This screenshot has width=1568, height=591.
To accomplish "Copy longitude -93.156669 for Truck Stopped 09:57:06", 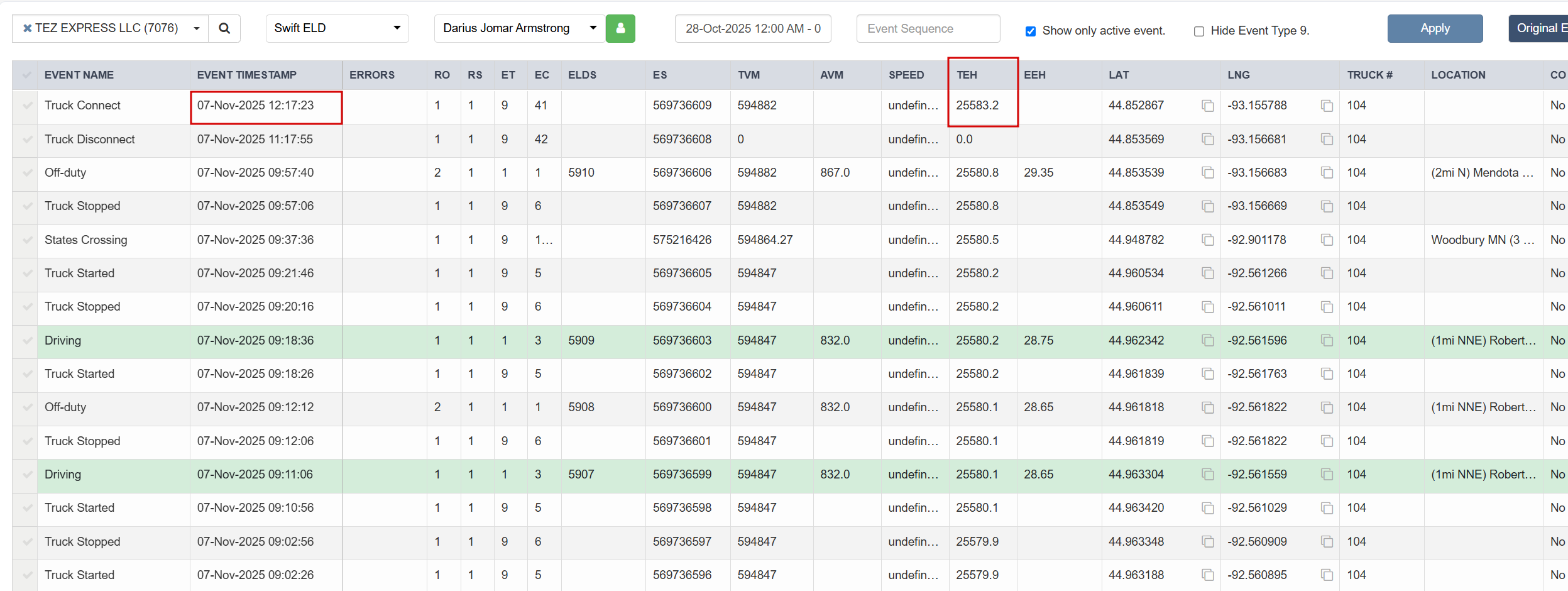I will [x=1327, y=206].
